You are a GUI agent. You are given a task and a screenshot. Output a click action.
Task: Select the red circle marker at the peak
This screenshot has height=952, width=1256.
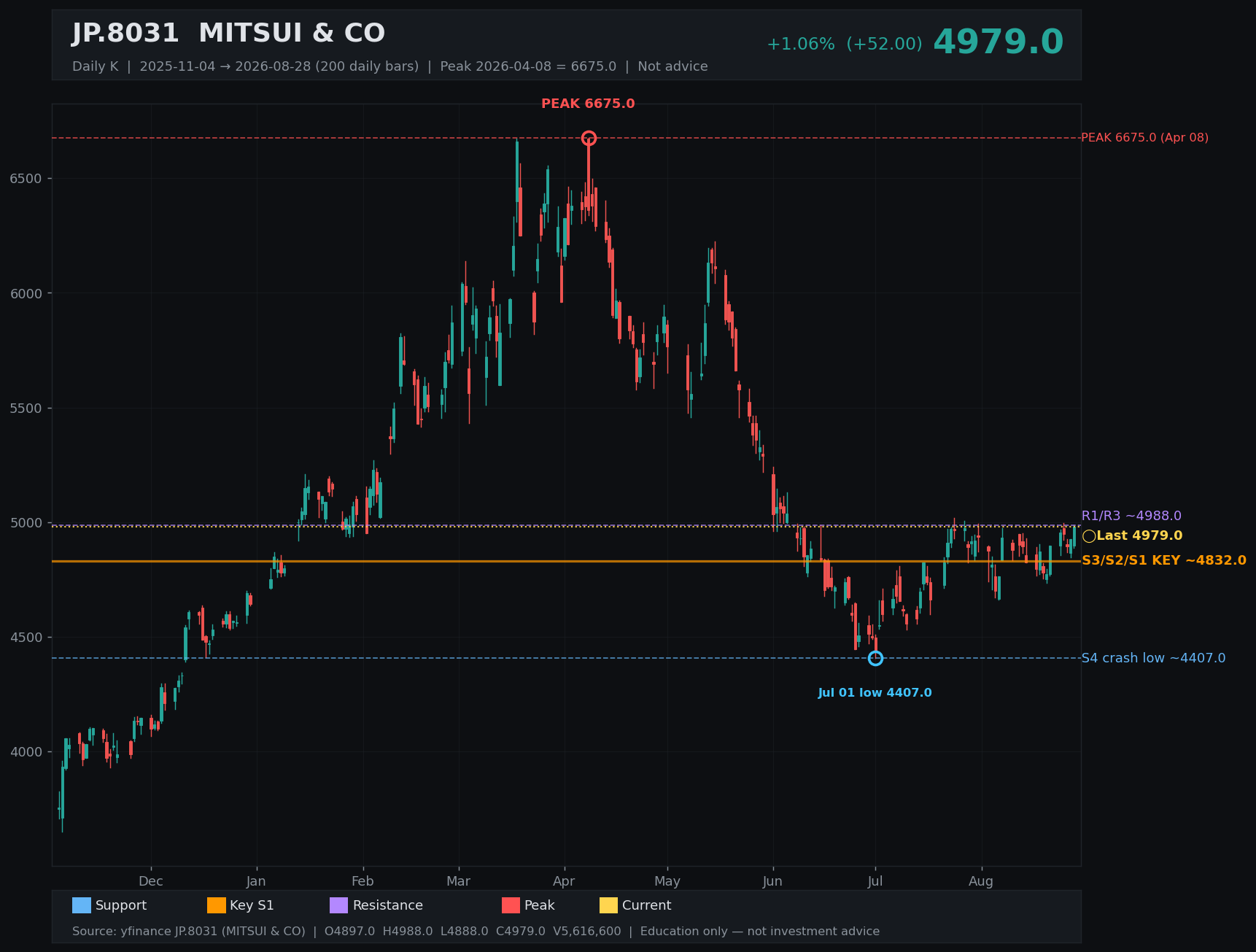click(589, 138)
